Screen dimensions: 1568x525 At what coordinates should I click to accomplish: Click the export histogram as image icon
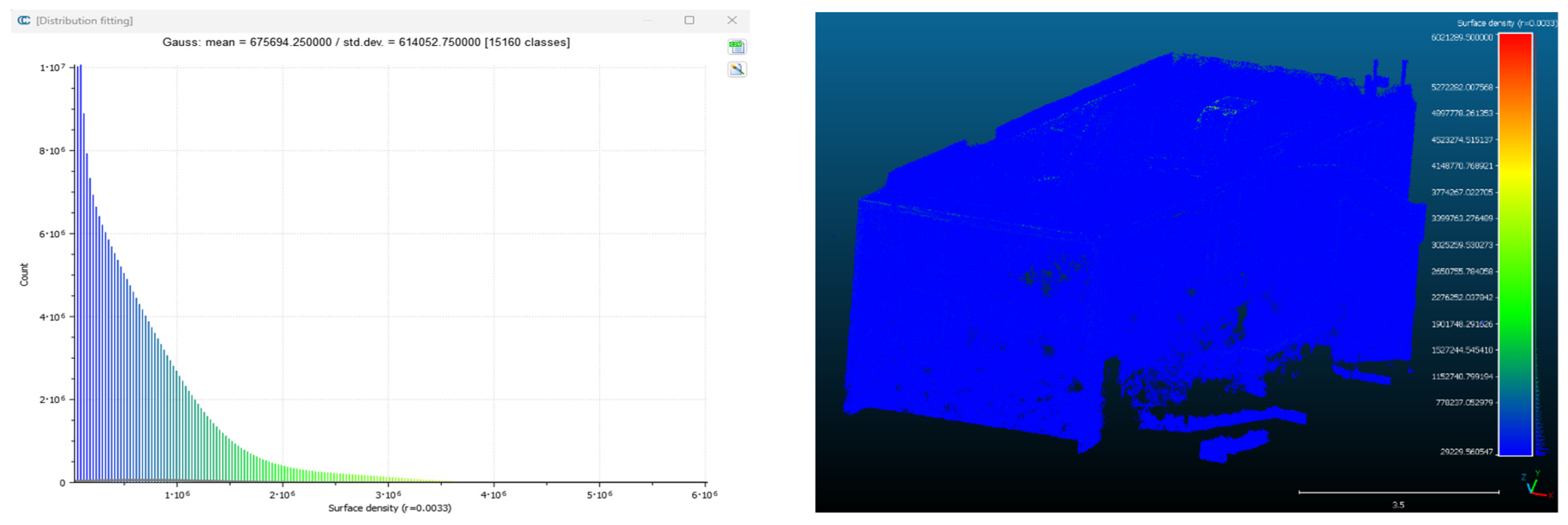click(737, 69)
